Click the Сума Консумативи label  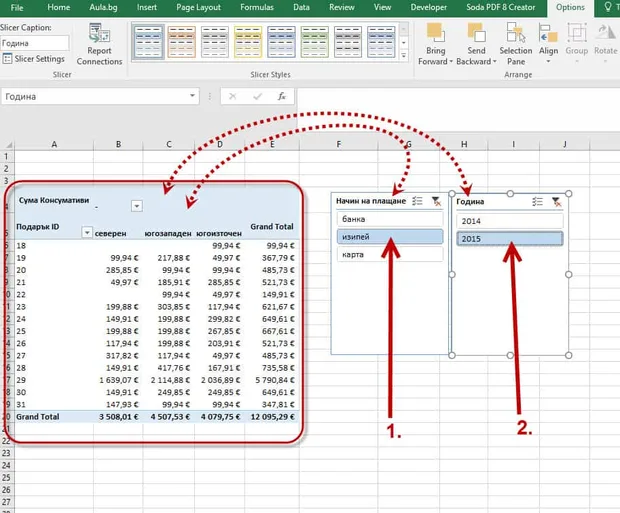tap(54, 200)
